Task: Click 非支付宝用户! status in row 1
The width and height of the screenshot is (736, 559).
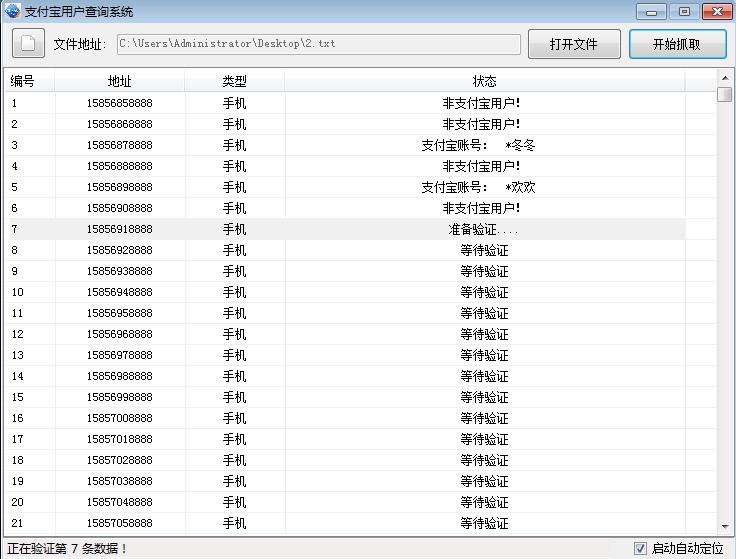Action: click(x=481, y=103)
